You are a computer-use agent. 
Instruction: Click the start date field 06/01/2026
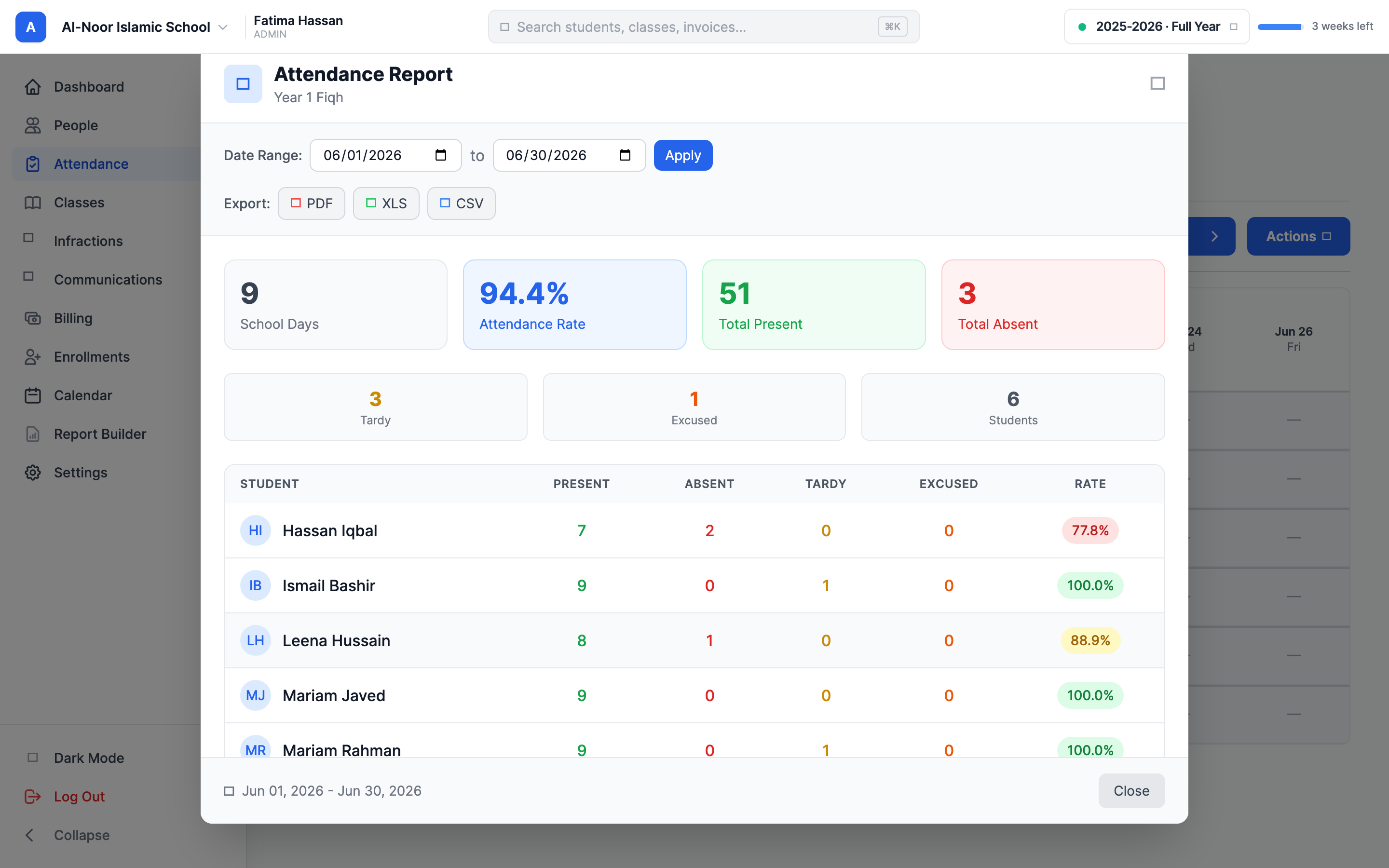pyautogui.click(x=386, y=155)
